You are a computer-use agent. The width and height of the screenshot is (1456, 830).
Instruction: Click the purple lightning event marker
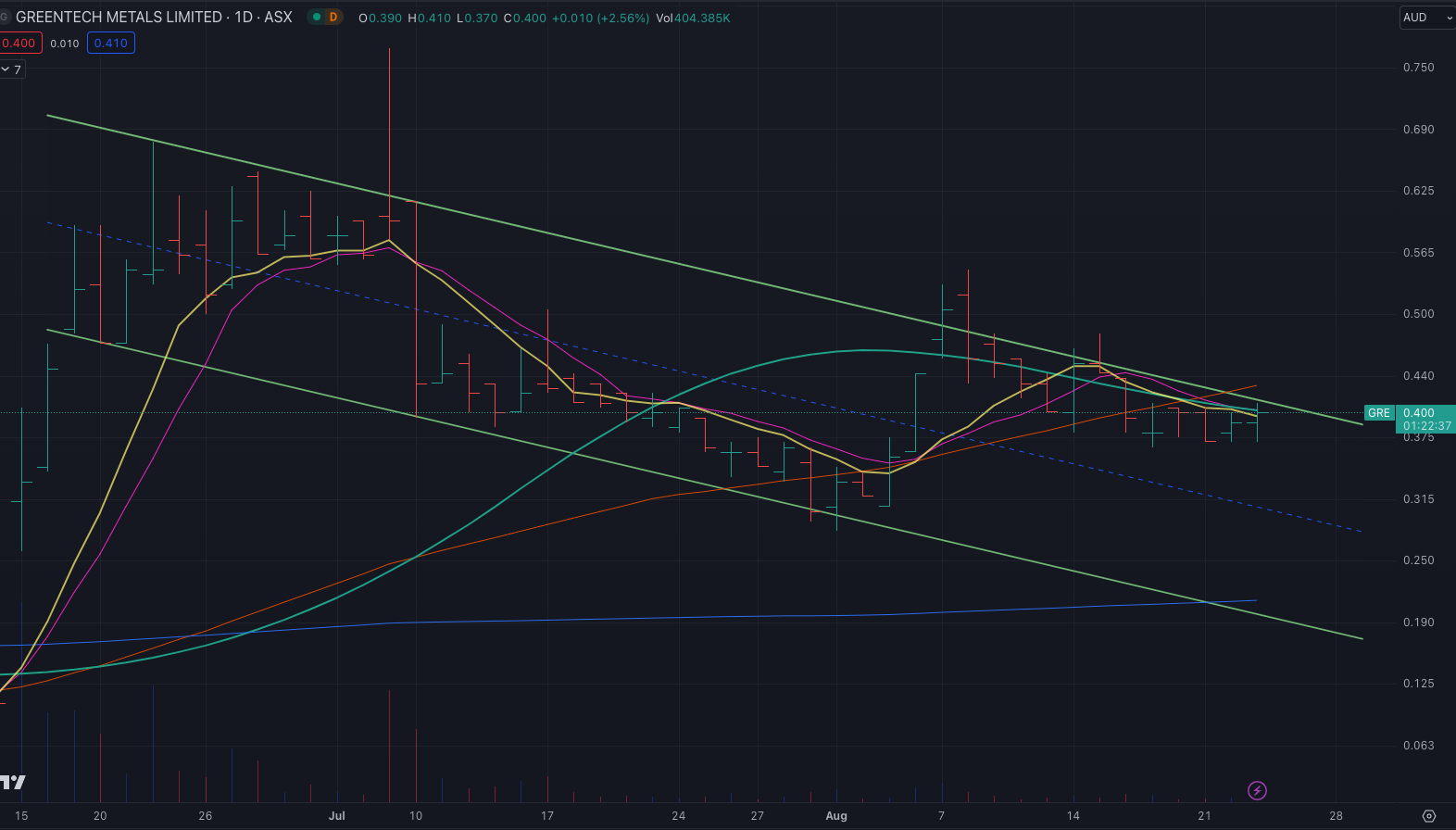[1257, 790]
